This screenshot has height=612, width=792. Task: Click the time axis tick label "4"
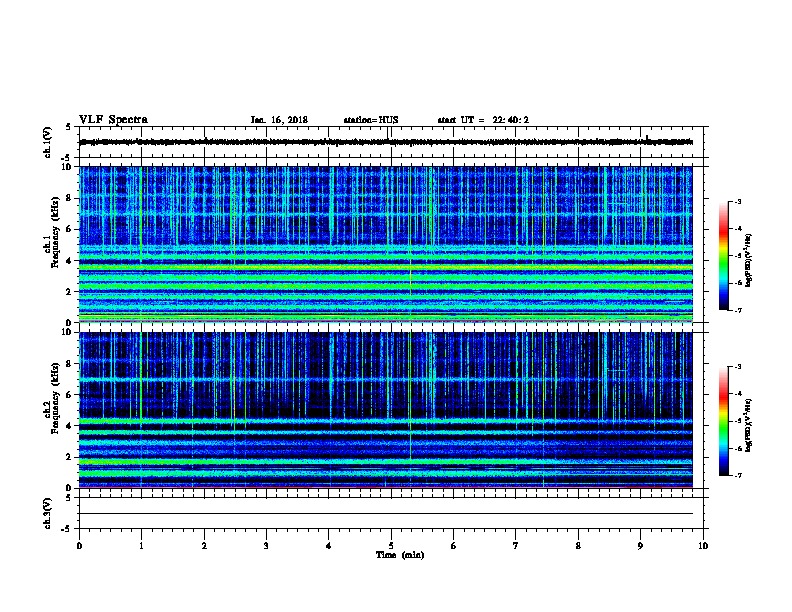[329, 546]
